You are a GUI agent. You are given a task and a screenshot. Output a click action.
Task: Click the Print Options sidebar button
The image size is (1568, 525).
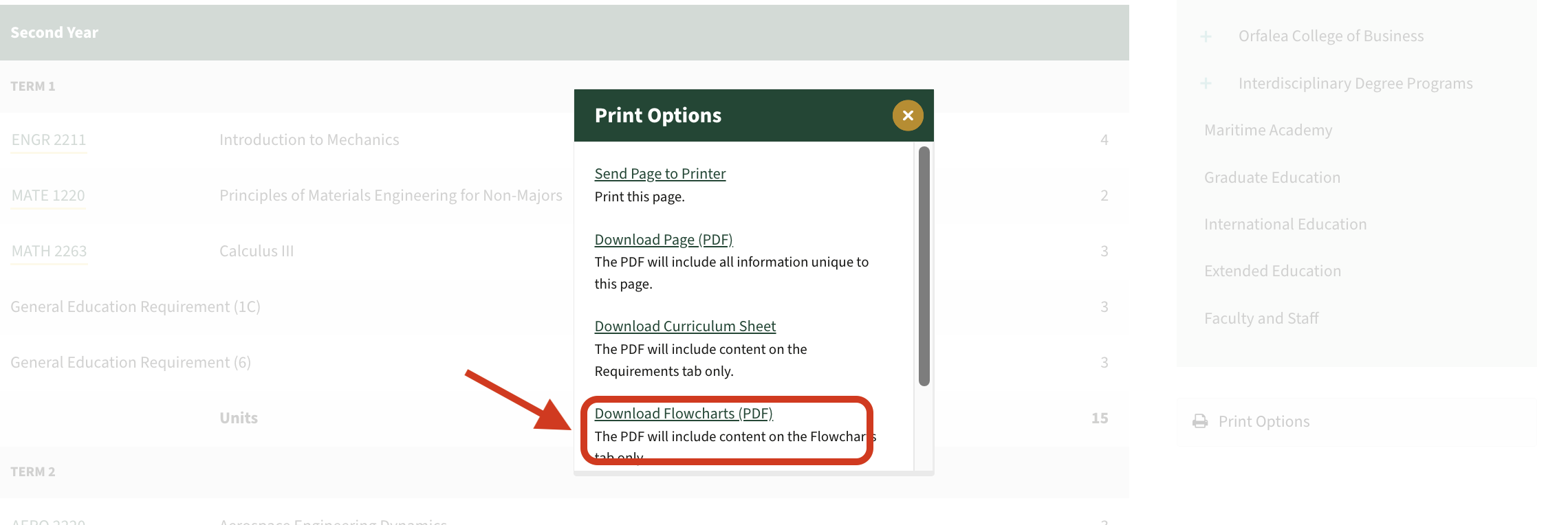point(1263,421)
